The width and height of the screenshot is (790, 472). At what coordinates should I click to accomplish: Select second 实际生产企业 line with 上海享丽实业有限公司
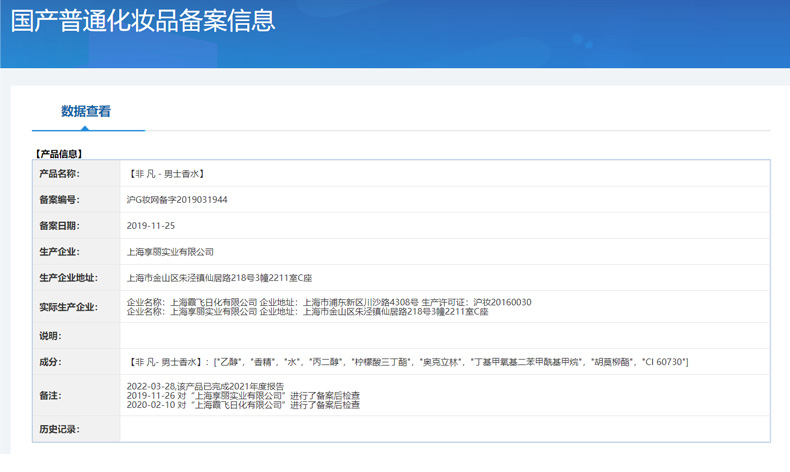coord(307,311)
